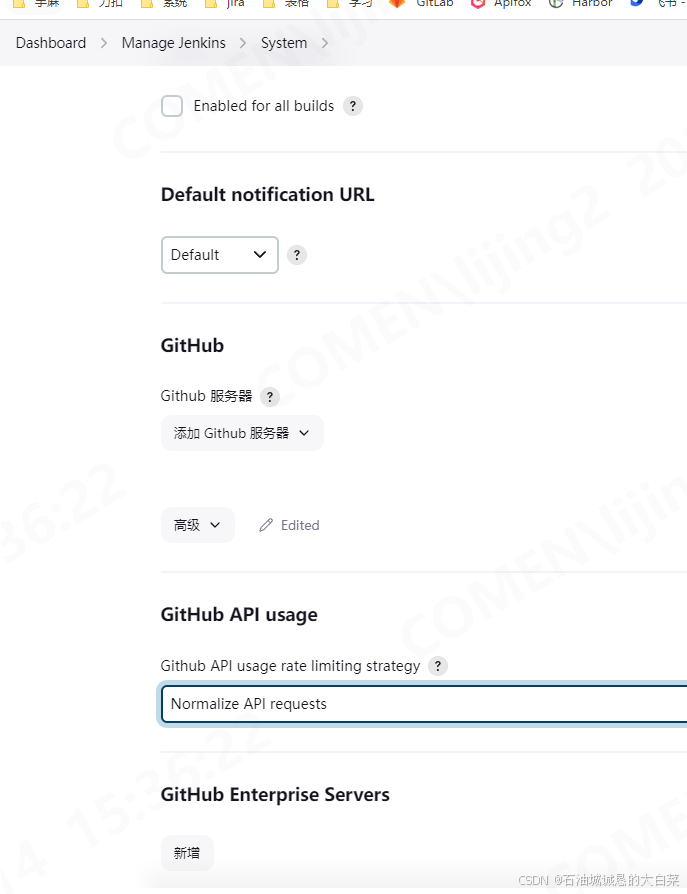
Task: Open the Normalize API requests select box
Action: point(424,704)
